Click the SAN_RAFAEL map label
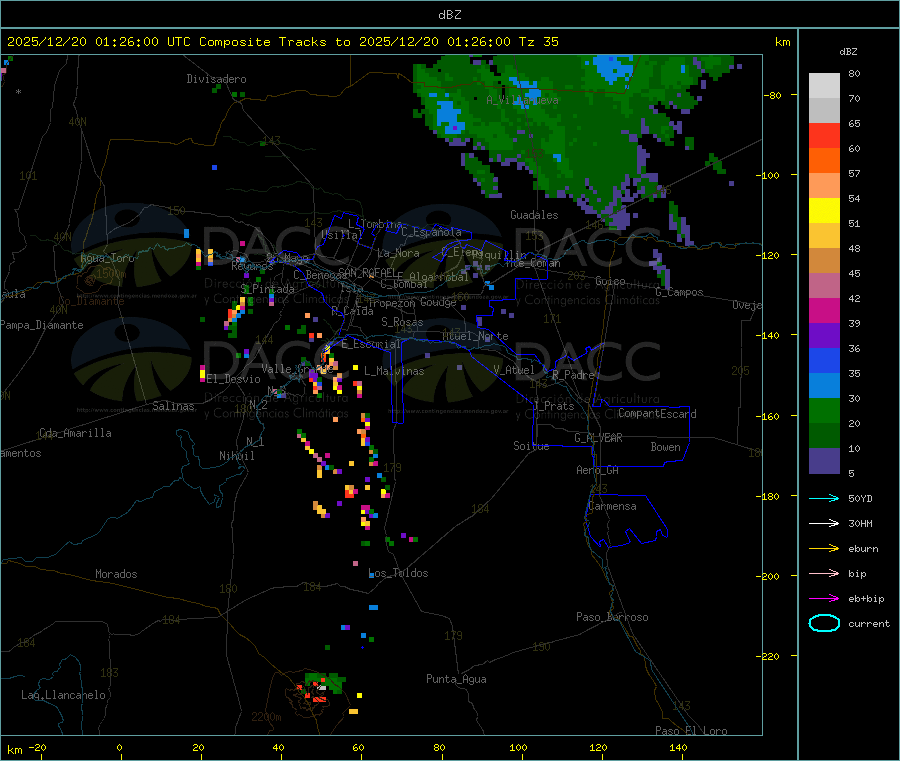Screen dimensions: 900x761 click(x=367, y=272)
